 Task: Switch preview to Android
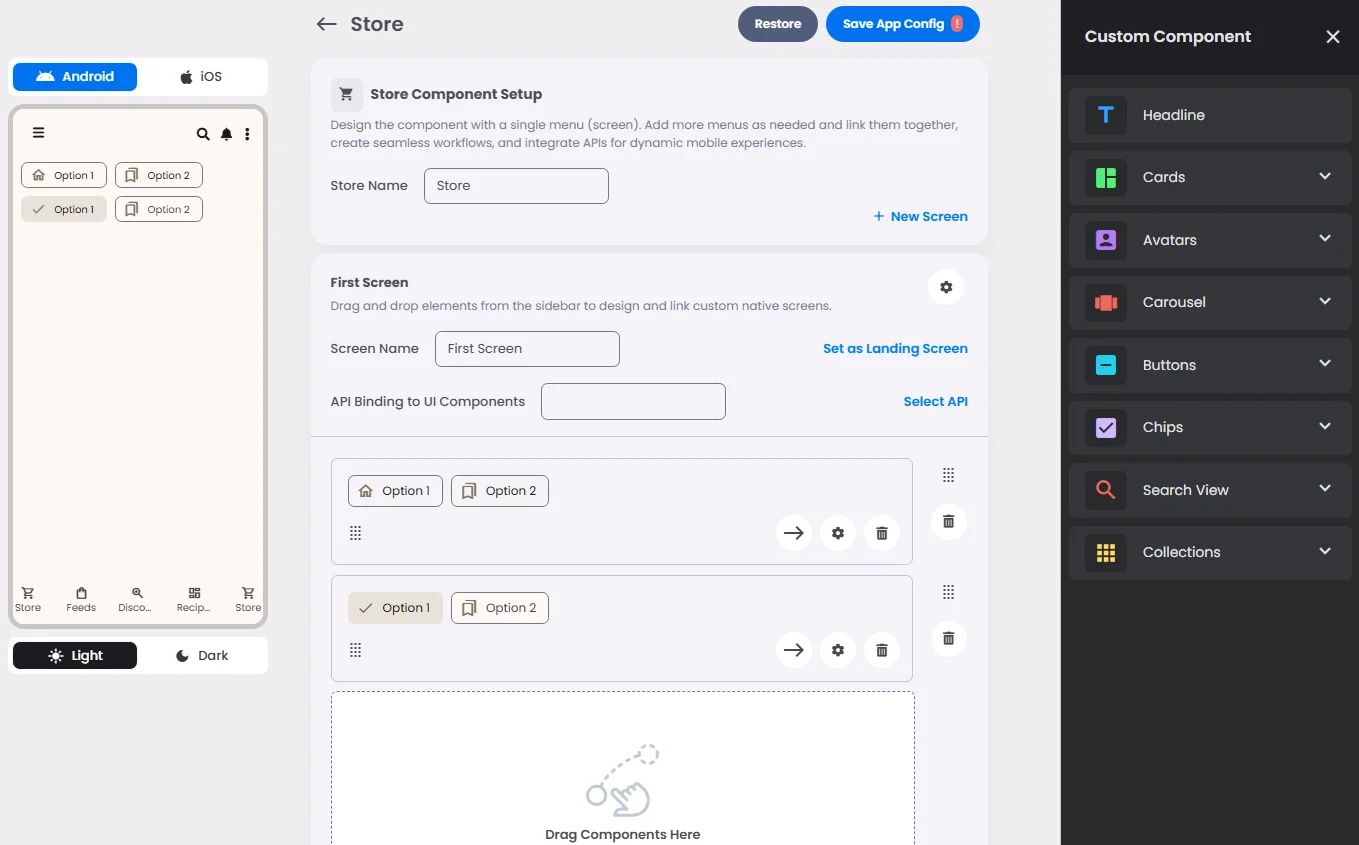tap(75, 76)
